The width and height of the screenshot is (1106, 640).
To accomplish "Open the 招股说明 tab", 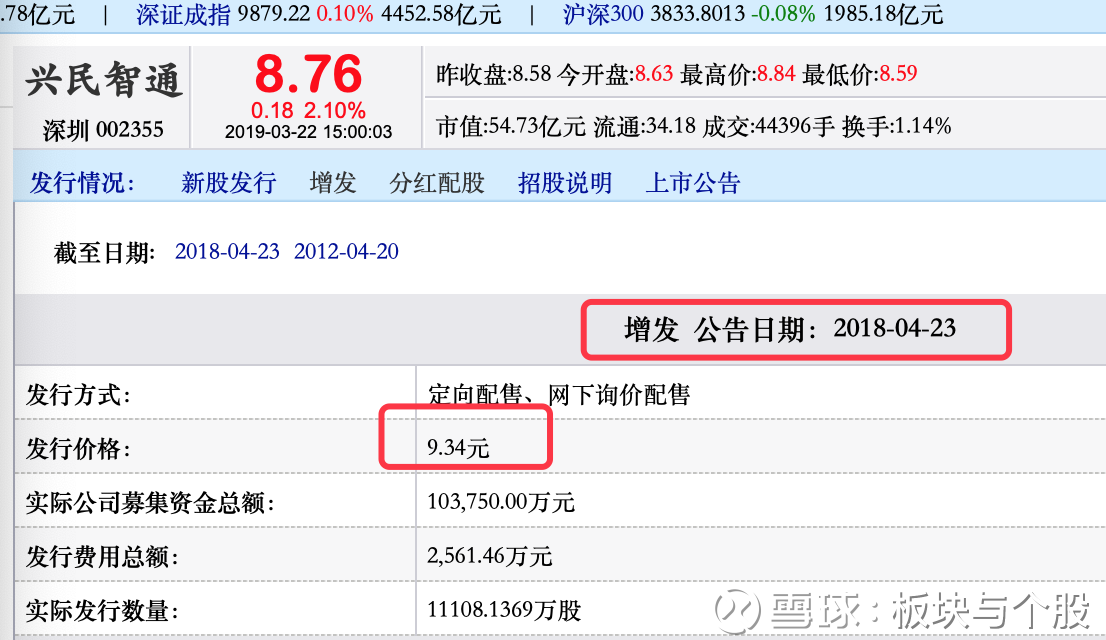I will click(565, 183).
